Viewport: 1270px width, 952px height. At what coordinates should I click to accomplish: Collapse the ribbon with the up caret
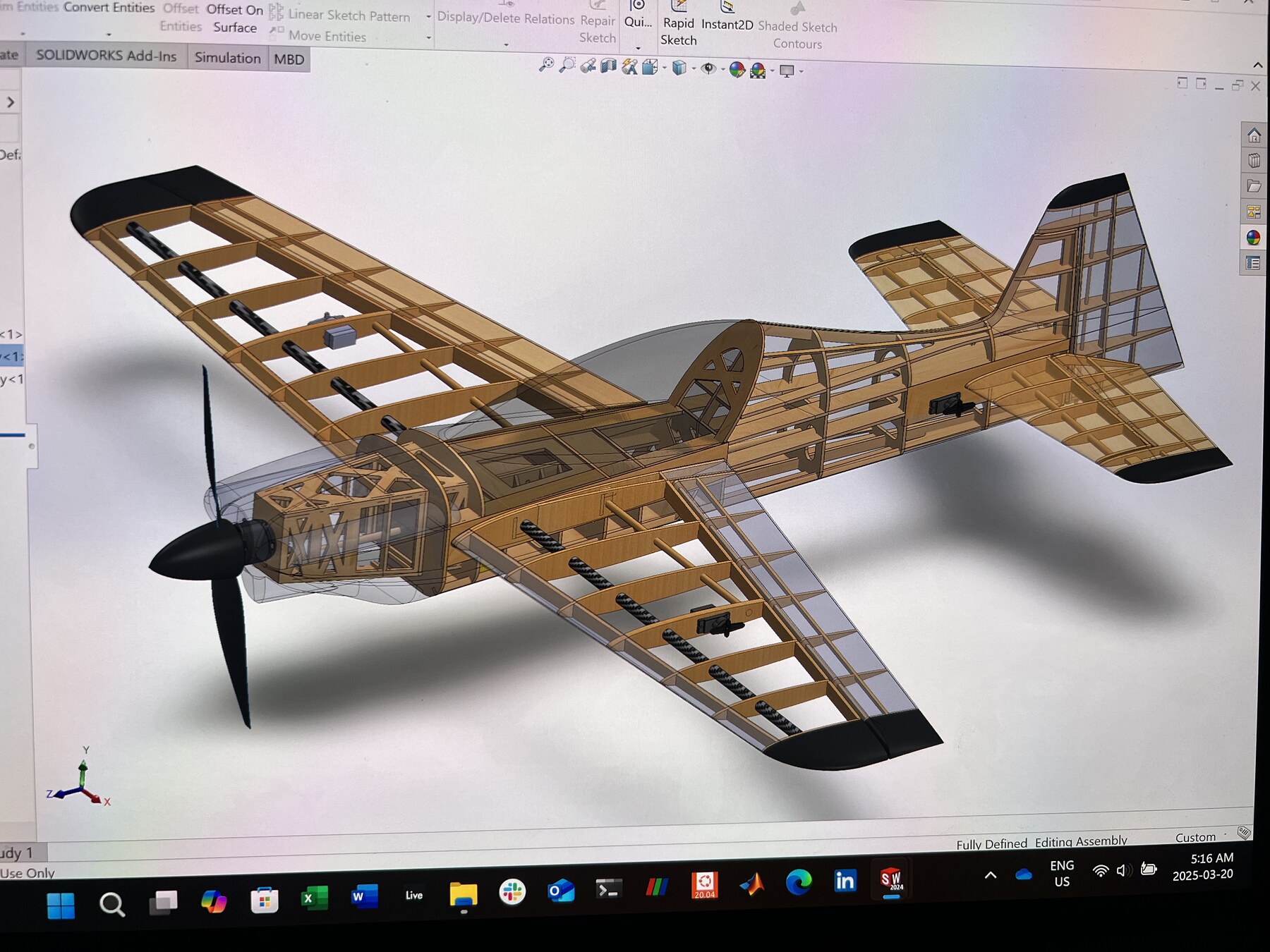(x=1257, y=65)
